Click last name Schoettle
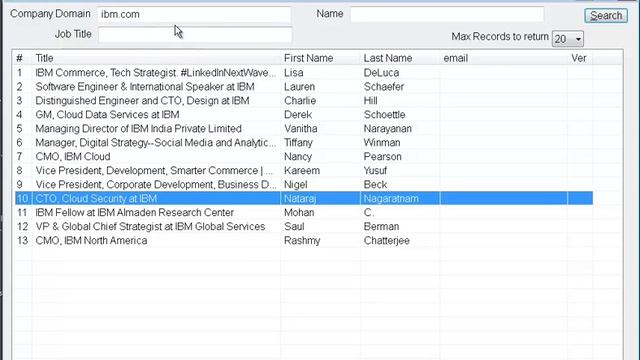The image size is (640, 360). pyautogui.click(x=384, y=115)
